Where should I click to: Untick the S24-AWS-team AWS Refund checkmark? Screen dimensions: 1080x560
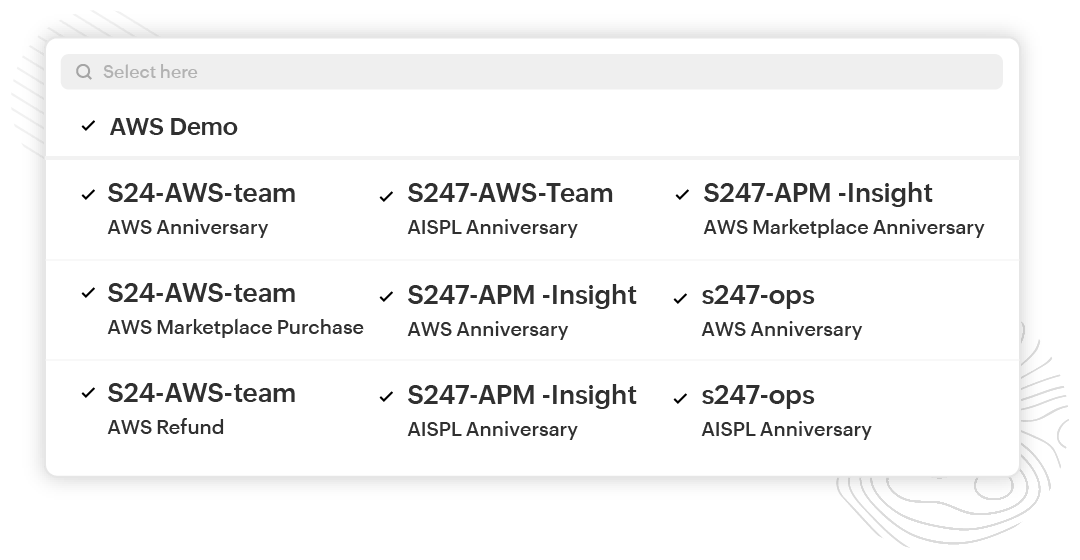click(88, 394)
